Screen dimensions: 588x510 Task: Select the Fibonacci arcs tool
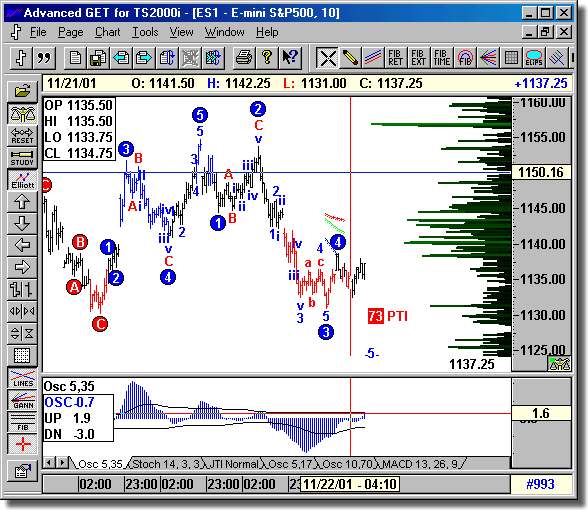pos(465,58)
